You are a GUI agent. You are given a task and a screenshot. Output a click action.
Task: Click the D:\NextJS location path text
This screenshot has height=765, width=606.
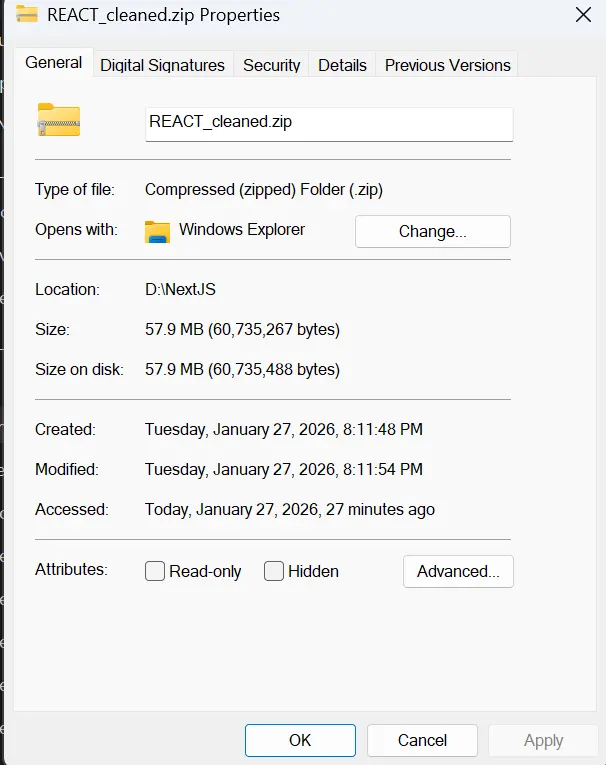click(x=180, y=289)
